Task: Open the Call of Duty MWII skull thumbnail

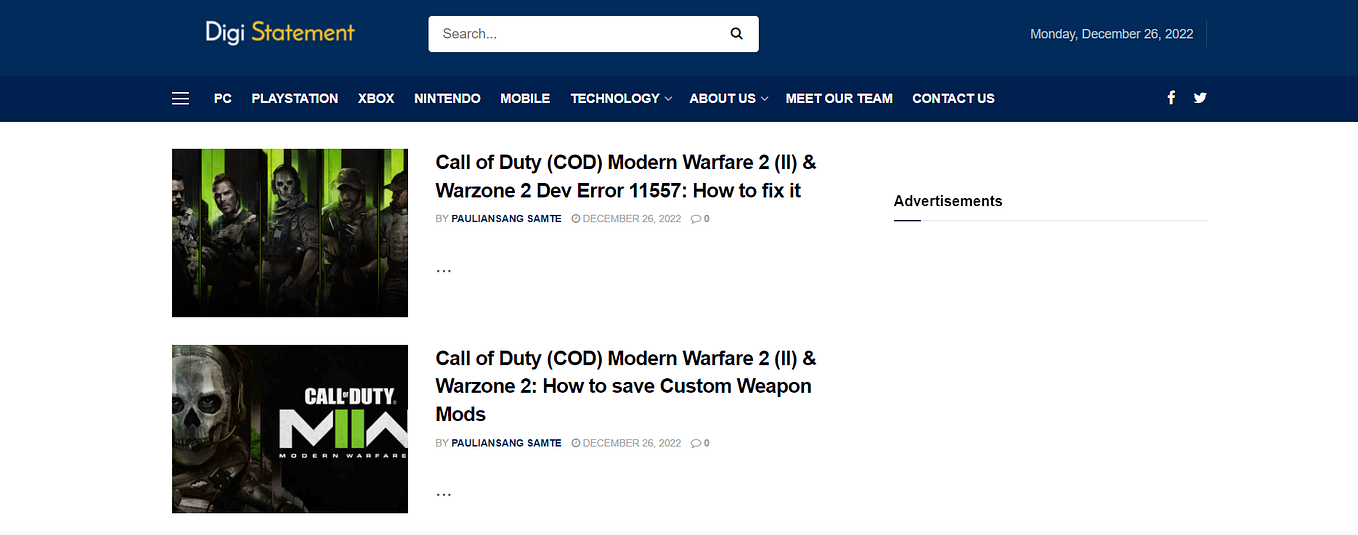Action: click(290, 429)
